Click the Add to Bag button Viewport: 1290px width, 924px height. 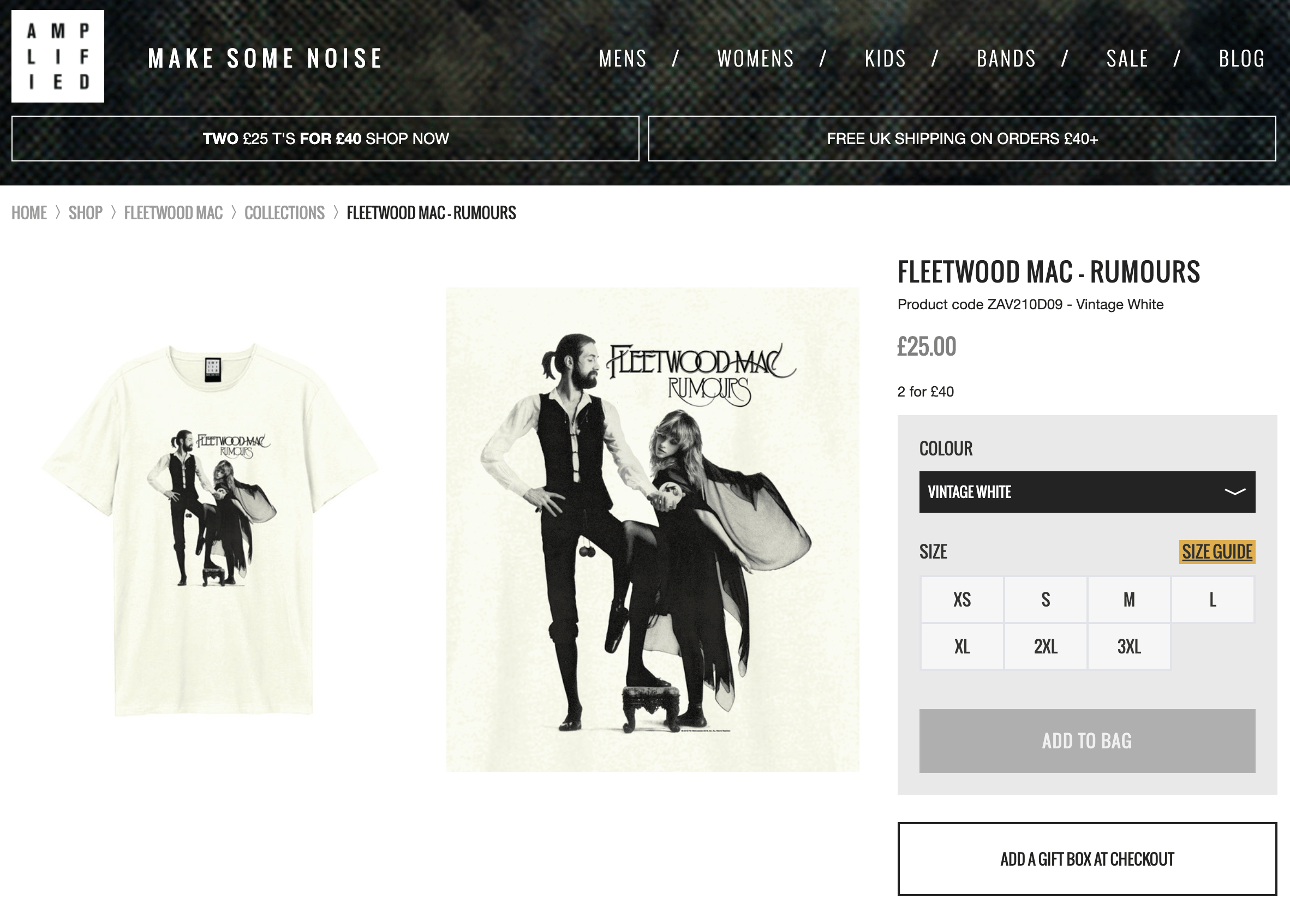[x=1087, y=741]
